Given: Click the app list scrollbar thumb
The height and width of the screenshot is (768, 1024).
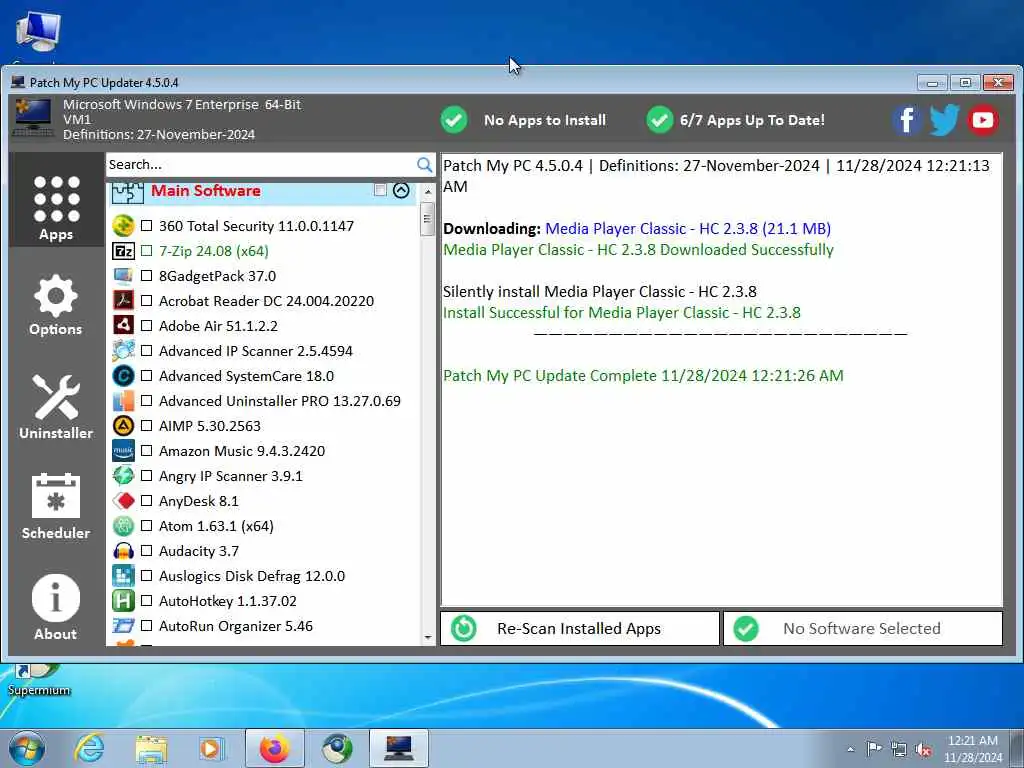Looking at the screenshot, I should click(x=428, y=218).
